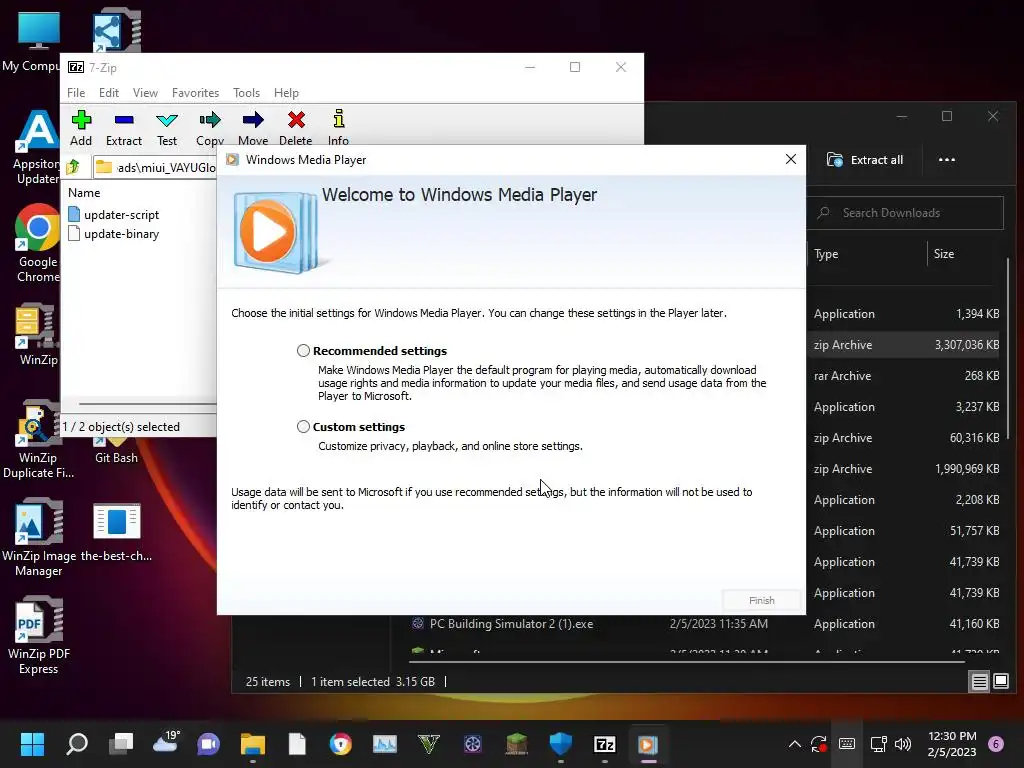
Task: Run Test on archive in 7-Zip
Action: [x=167, y=127]
